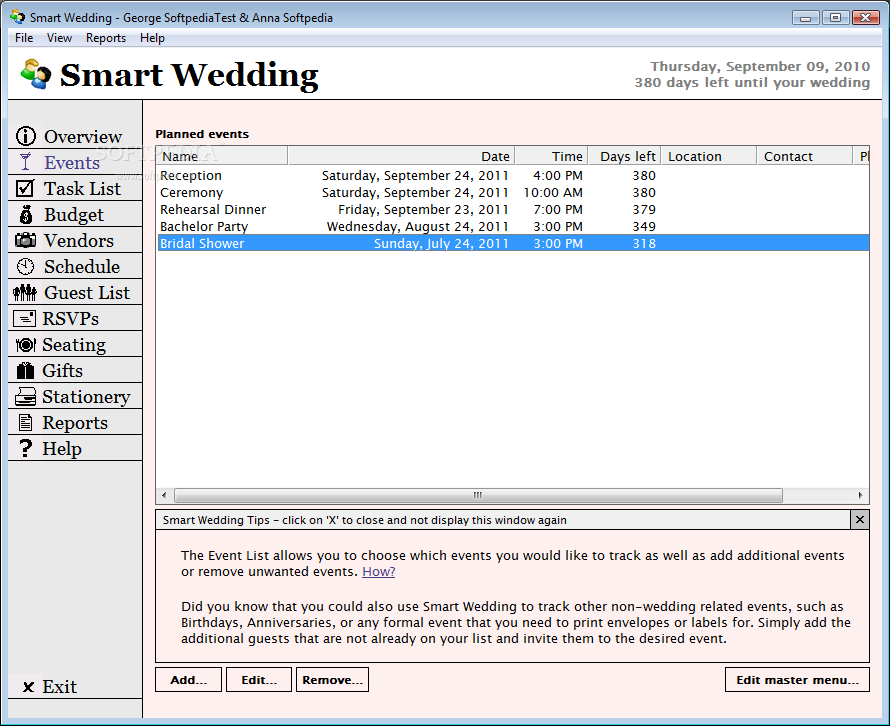The height and width of the screenshot is (726, 890).
Task: Click the Overview info icon in sidebar
Action: 26,136
